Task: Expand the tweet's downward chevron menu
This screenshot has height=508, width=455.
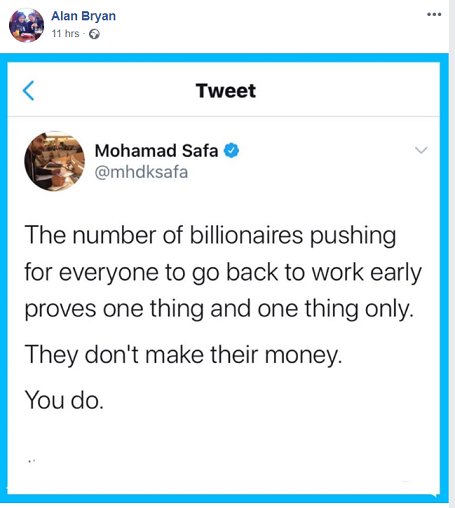Action: coord(421,150)
